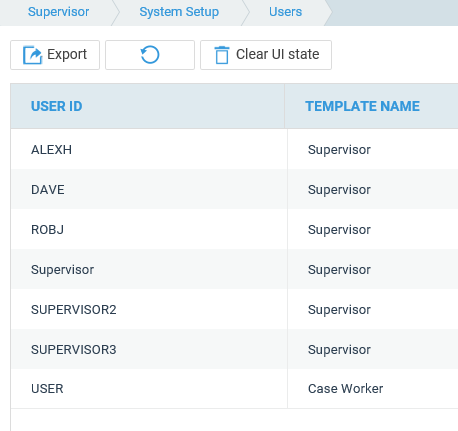The image size is (458, 431).
Task: Click ALEXH's Supervisor template cell
Action: [x=373, y=149]
